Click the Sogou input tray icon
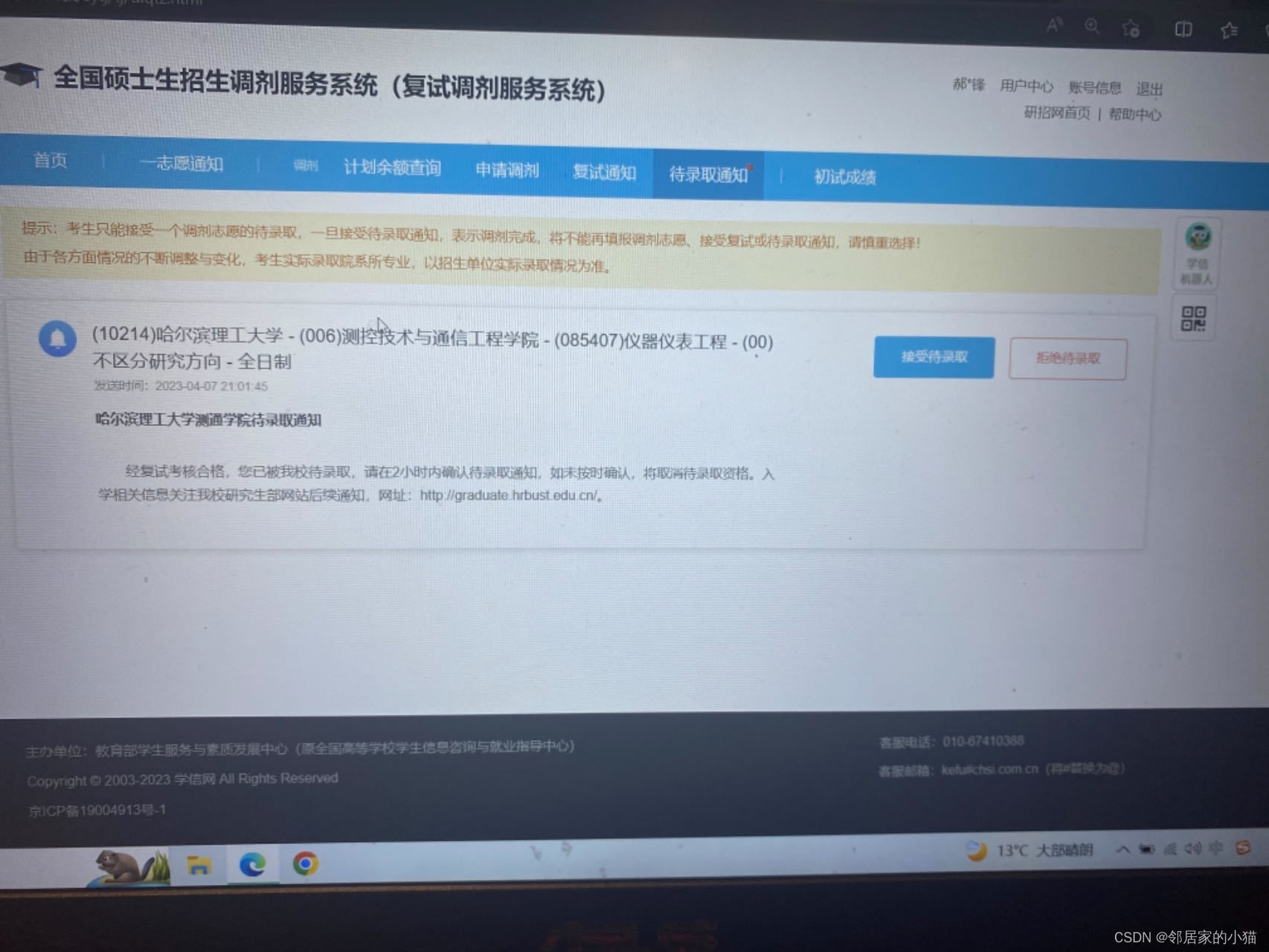The height and width of the screenshot is (952, 1269). click(1242, 847)
